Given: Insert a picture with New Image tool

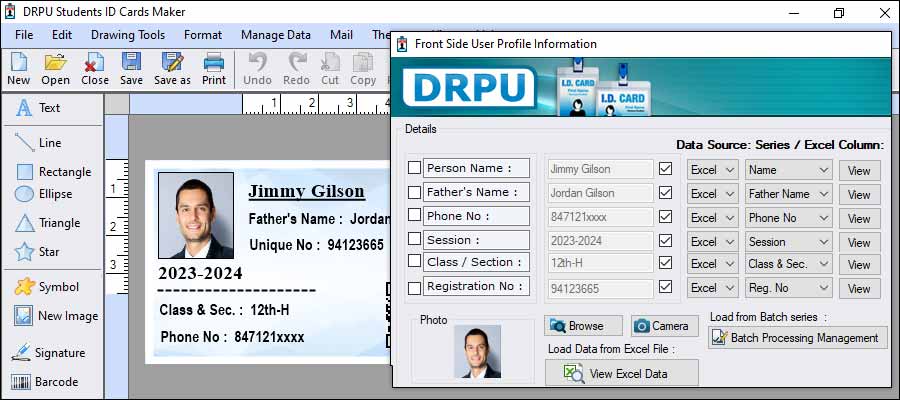Looking at the screenshot, I should pos(56,316).
